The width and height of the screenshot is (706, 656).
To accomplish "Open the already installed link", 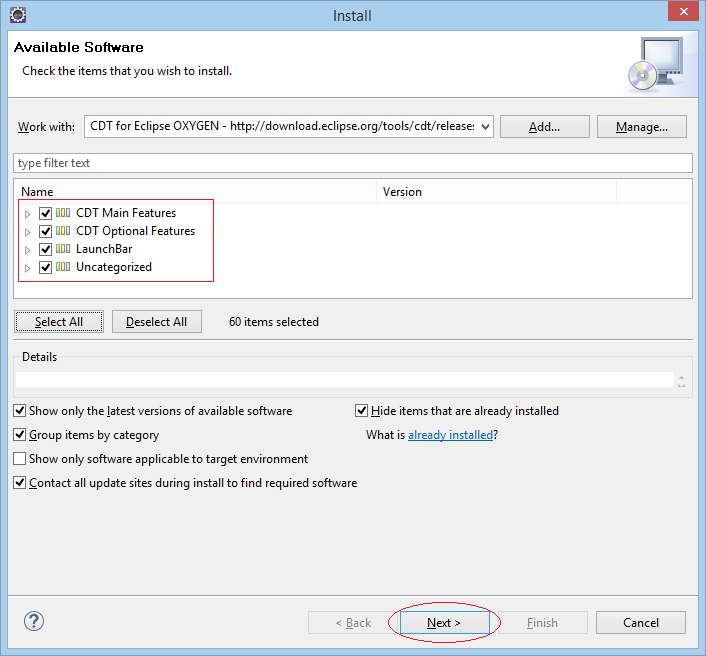I will coord(450,435).
